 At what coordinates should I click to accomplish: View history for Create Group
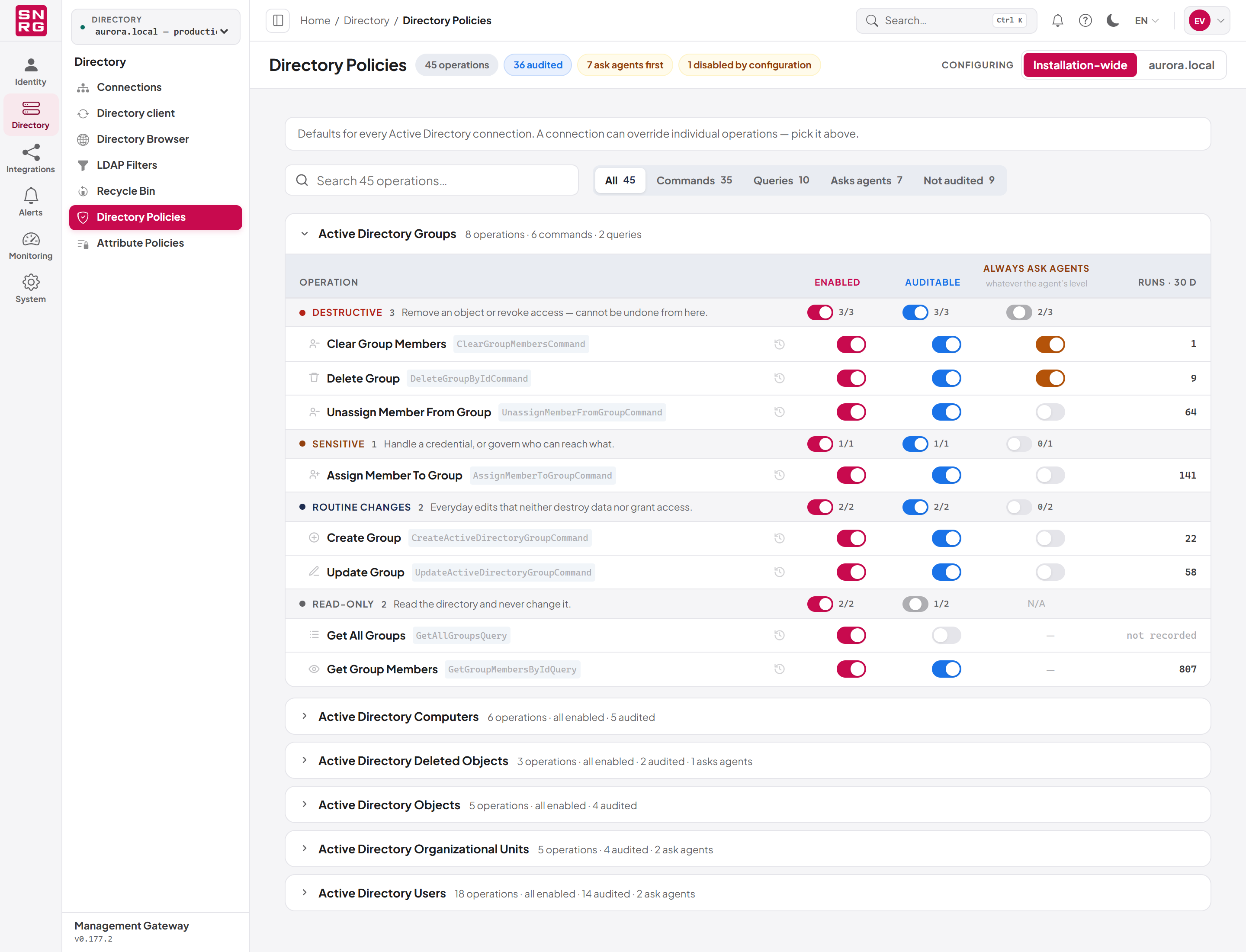click(x=780, y=538)
